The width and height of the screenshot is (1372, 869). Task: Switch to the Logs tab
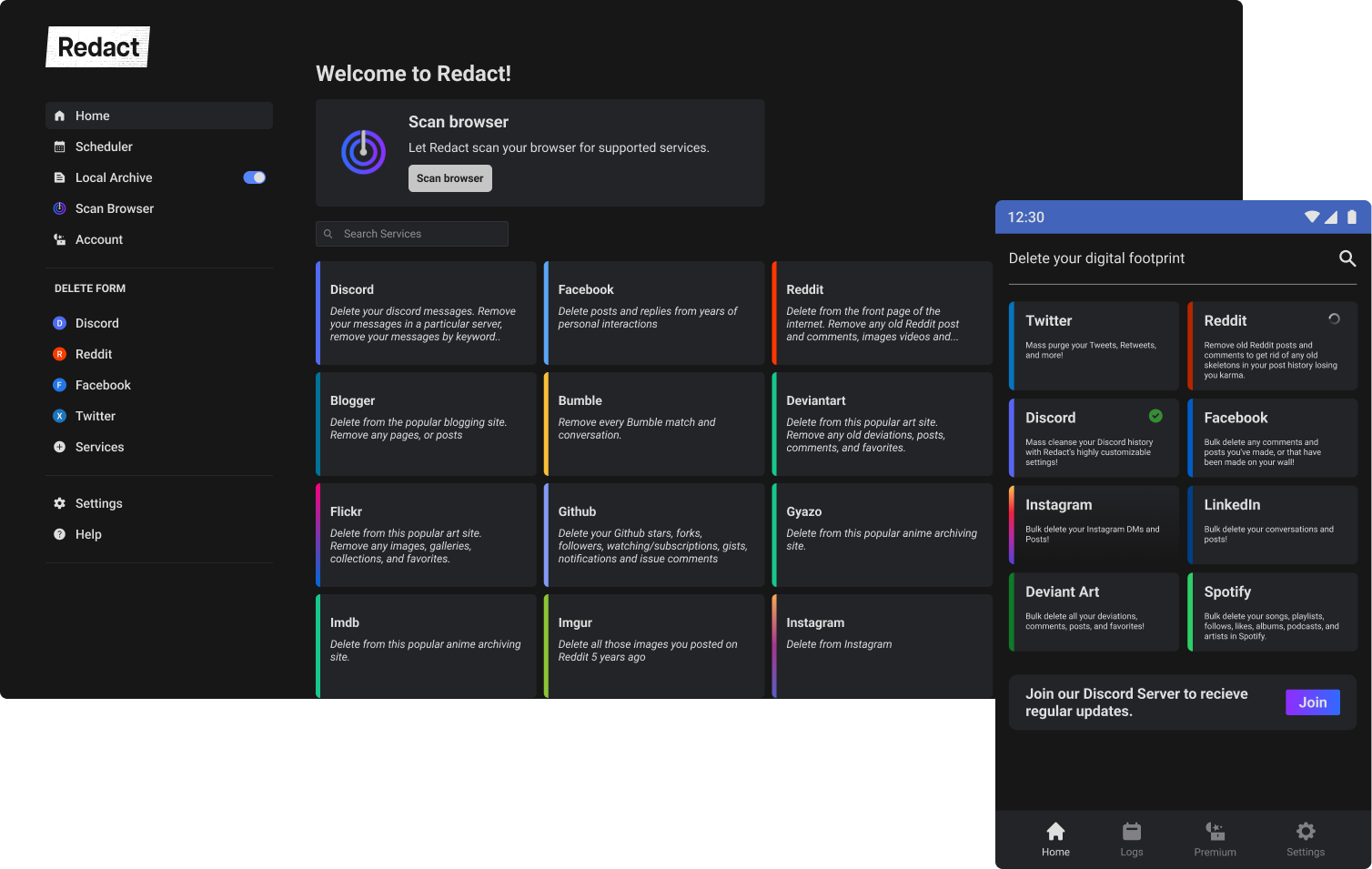1131,839
